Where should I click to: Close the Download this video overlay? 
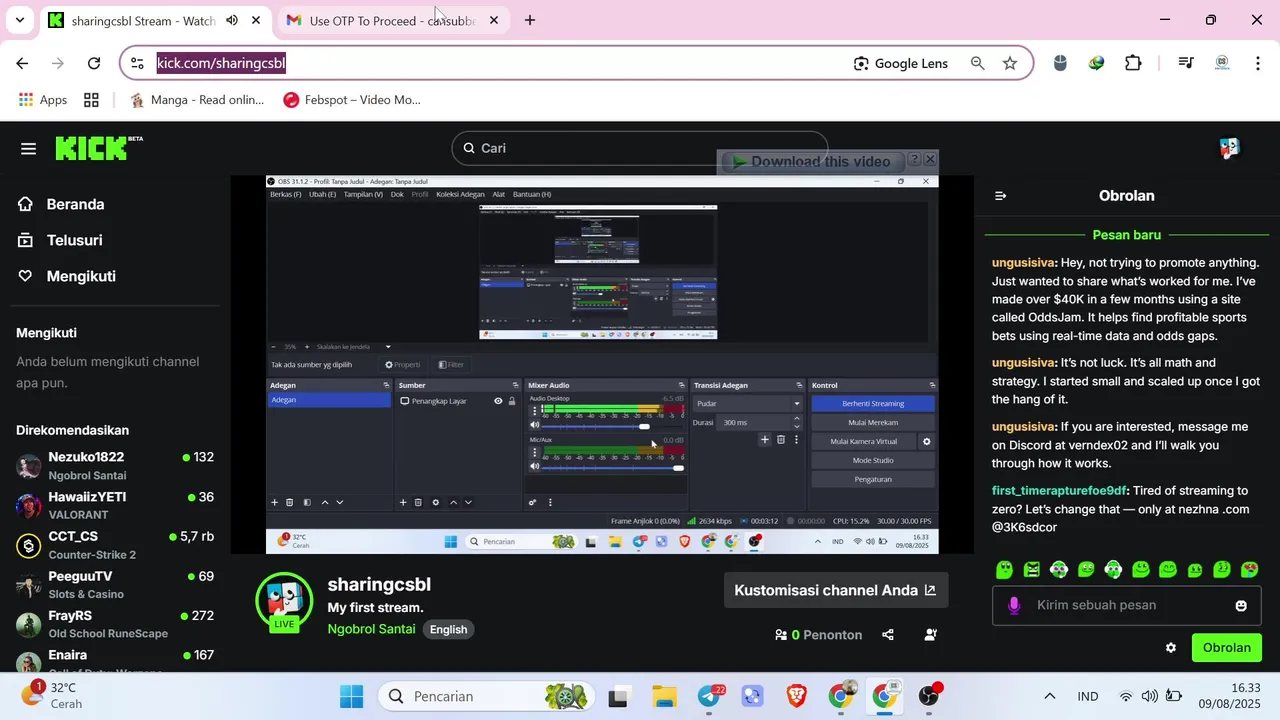[930, 159]
